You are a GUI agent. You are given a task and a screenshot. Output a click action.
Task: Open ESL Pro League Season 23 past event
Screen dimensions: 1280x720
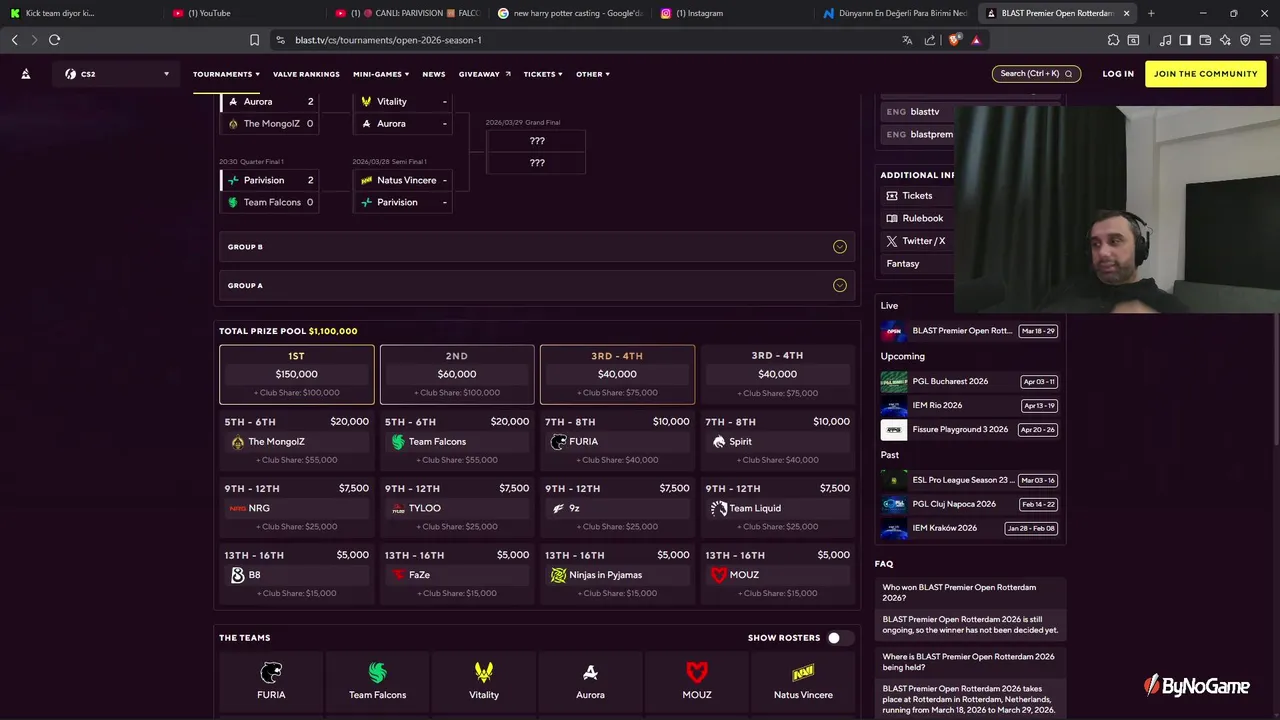click(x=968, y=480)
